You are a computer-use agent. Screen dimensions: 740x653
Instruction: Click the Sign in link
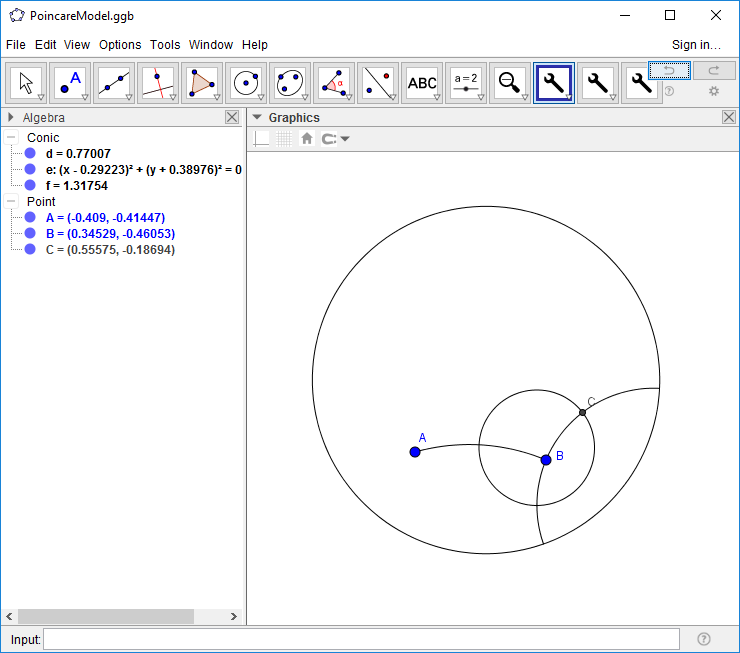pos(696,45)
